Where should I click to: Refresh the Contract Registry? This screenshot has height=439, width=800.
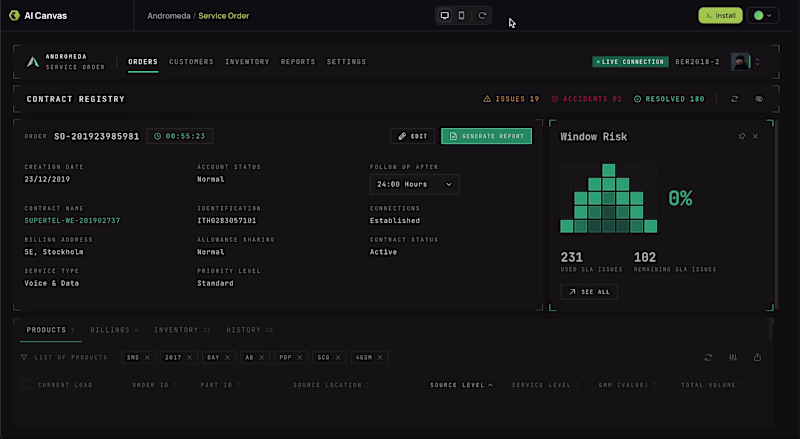tap(734, 99)
